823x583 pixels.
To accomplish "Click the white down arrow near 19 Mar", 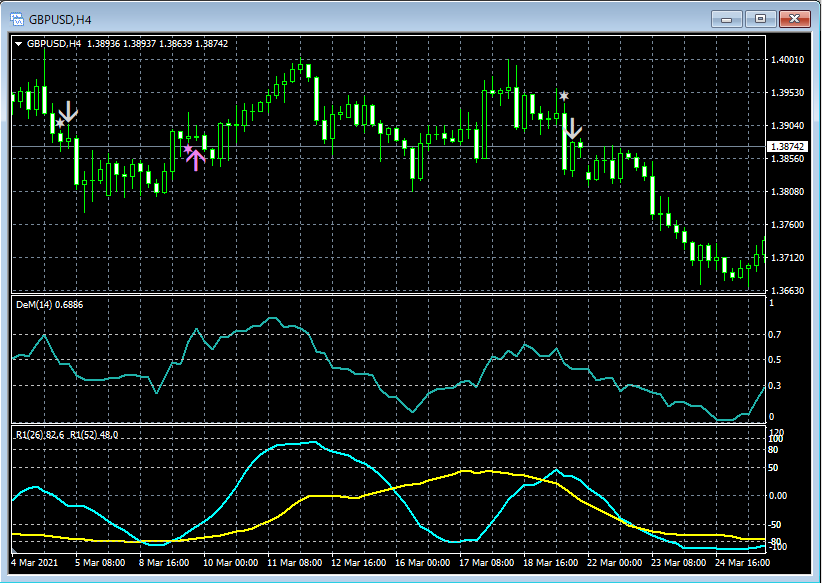I will click(x=573, y=129).
